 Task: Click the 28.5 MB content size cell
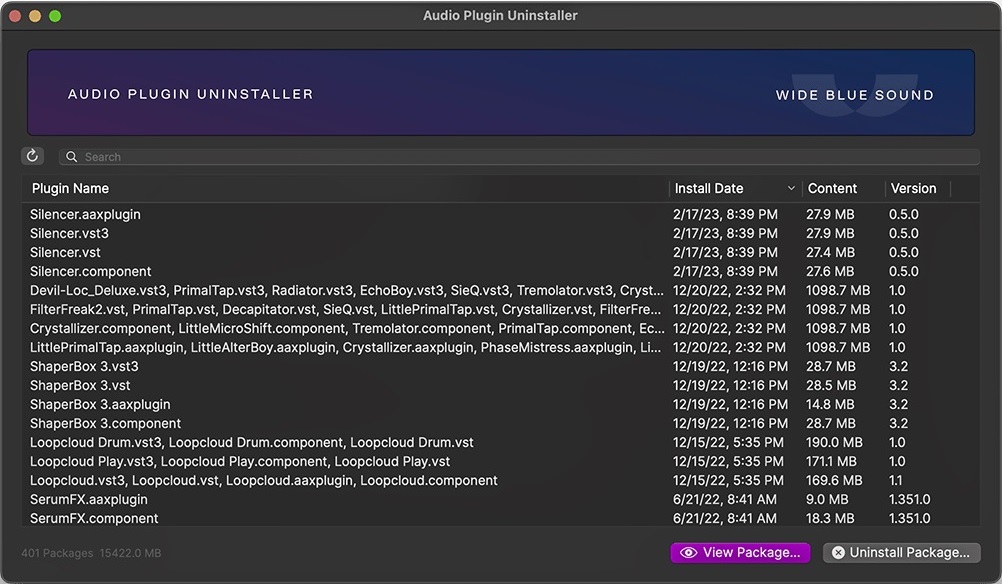point(831,385)
